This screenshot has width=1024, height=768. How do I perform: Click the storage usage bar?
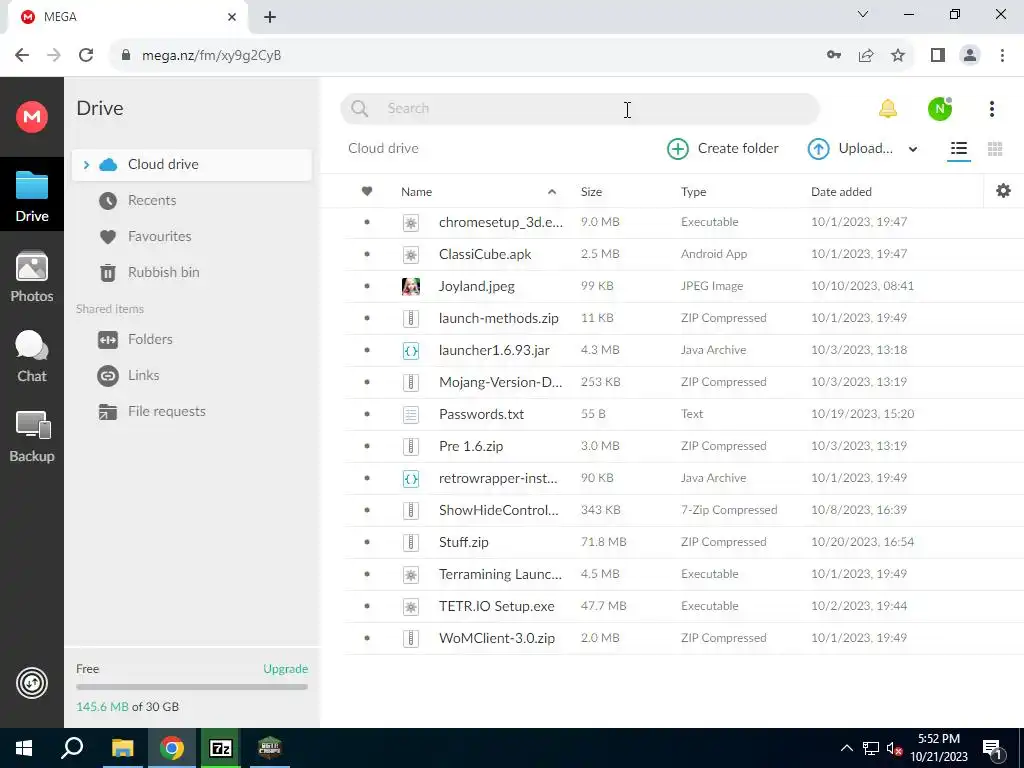(192, 687)
